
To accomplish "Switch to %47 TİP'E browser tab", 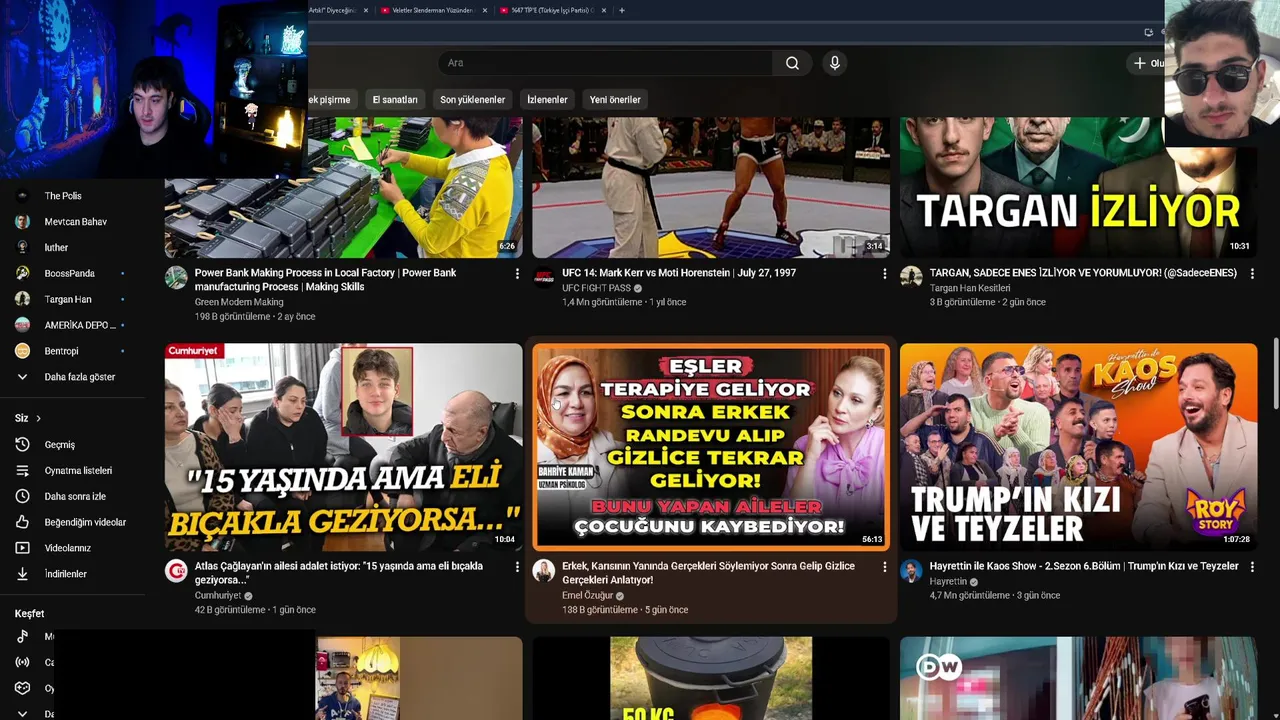I will [553, 10].
